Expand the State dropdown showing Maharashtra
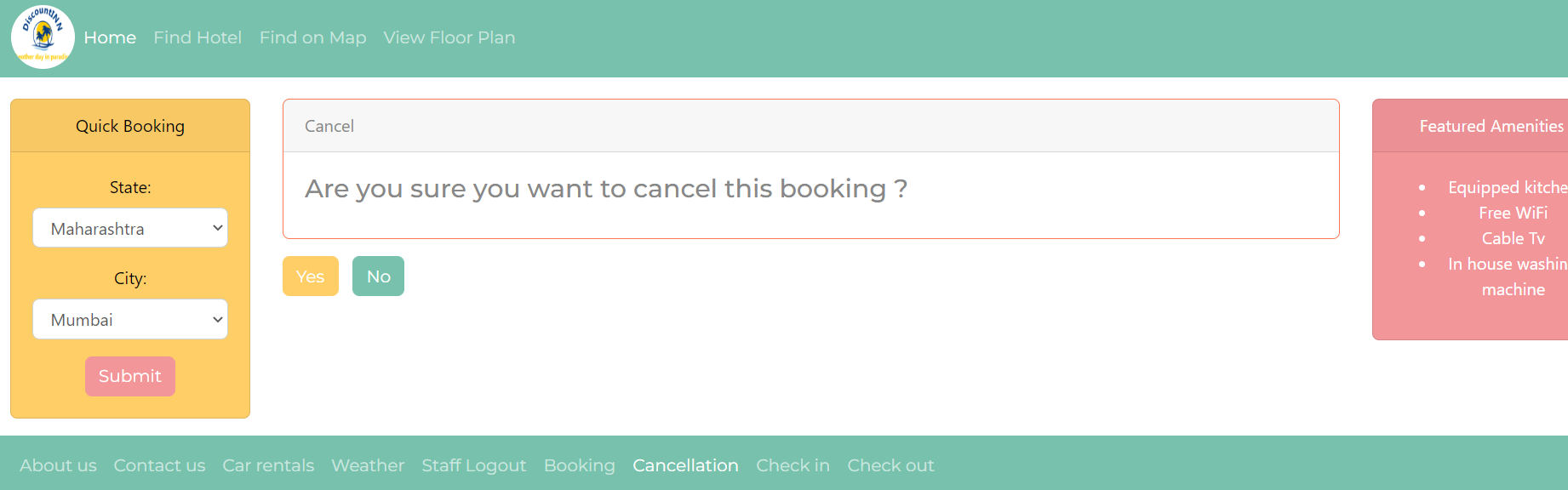This screenshot has height=490, width=1568. pos(130,228)
